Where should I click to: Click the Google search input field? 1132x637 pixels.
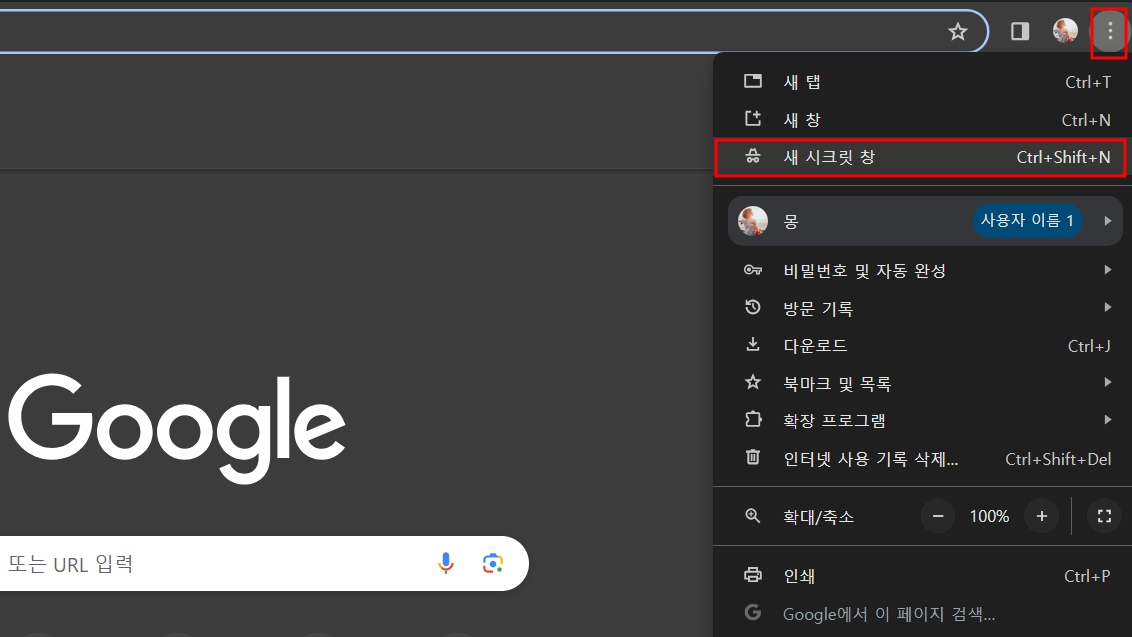(x=264, y=563)
